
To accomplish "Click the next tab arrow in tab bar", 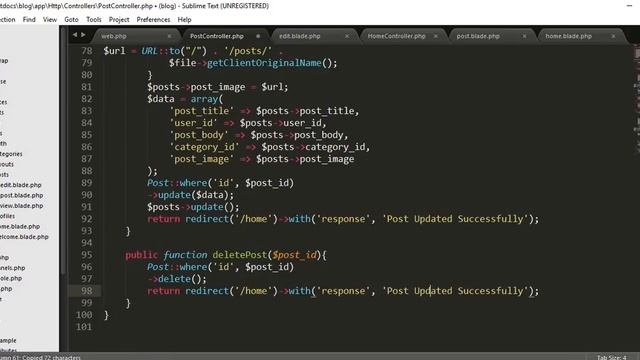I will click(x=83, y=35).
